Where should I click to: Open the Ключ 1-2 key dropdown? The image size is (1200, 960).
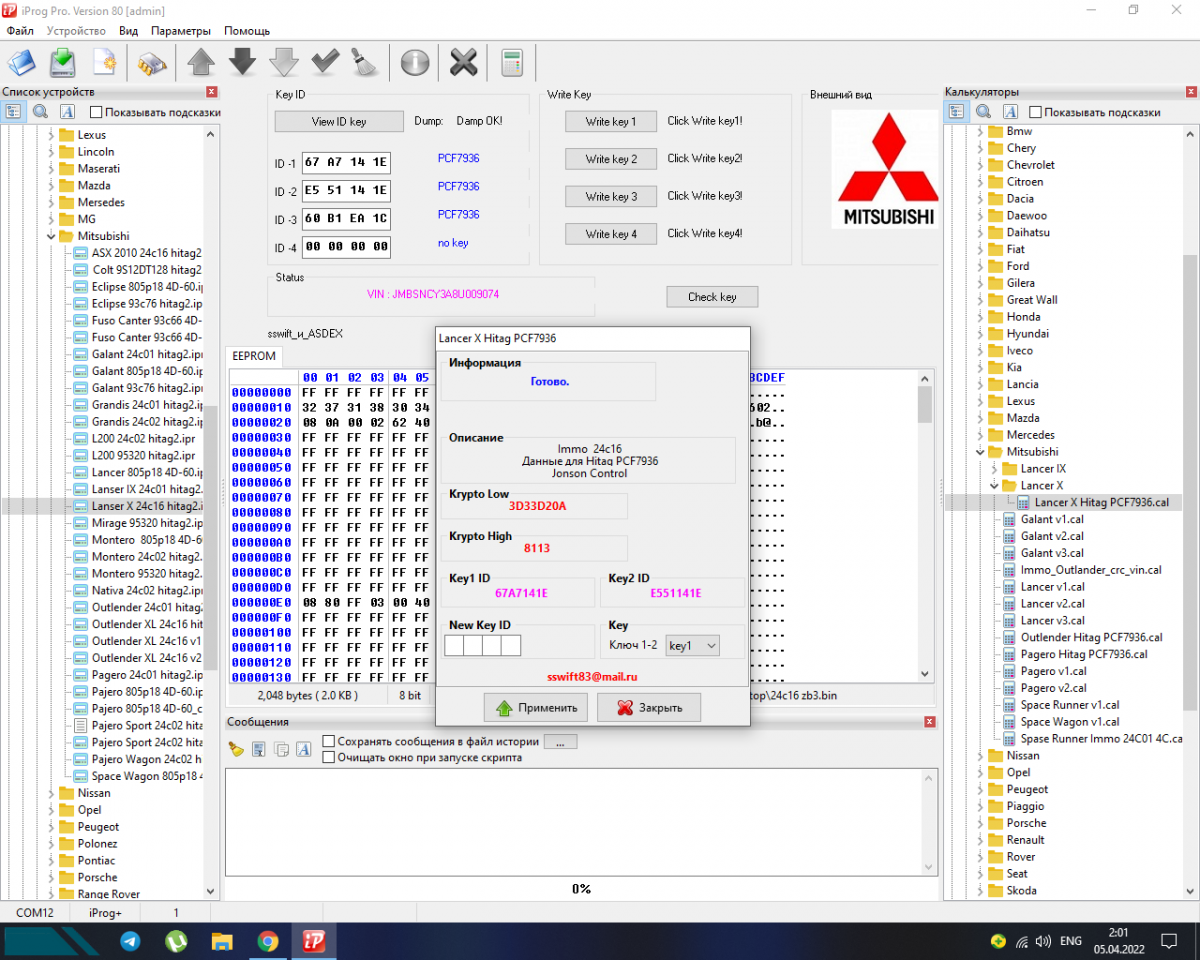(693, 646)
